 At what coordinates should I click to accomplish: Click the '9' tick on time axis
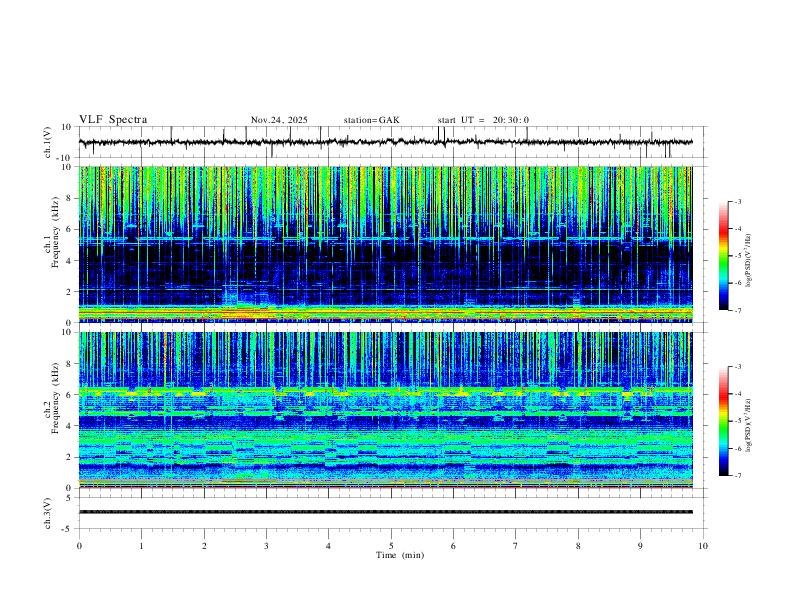pos(640,546)
